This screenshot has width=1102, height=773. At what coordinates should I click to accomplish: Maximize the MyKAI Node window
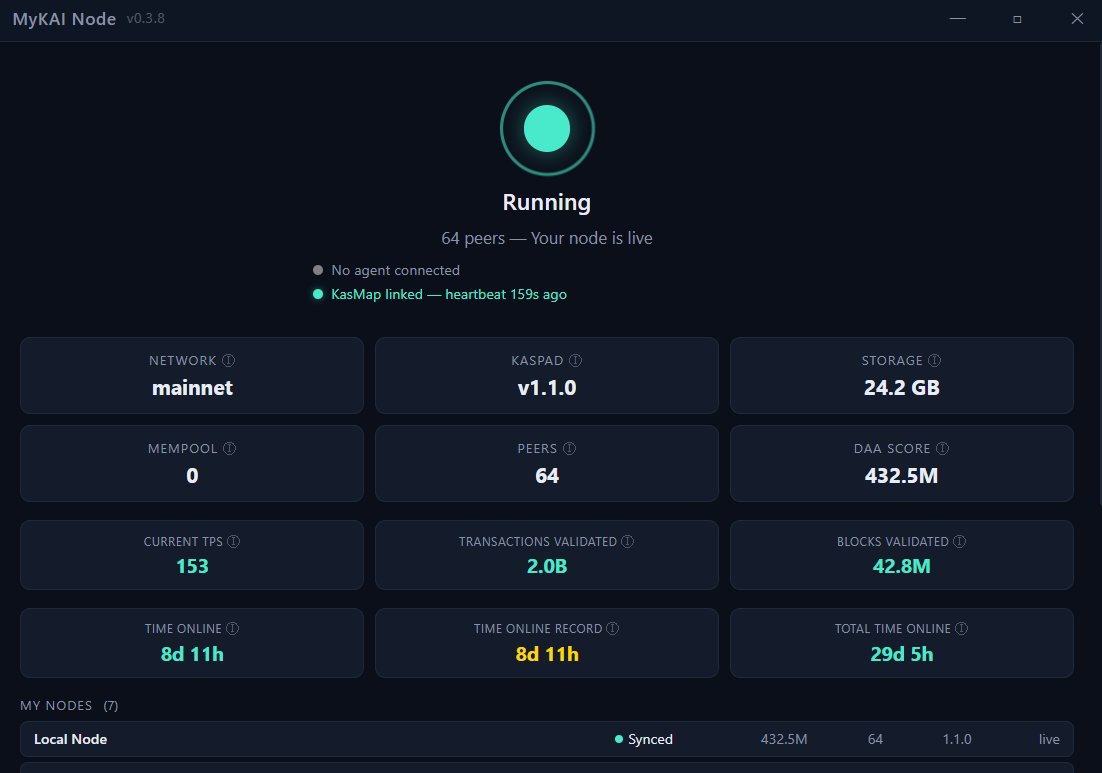(1017, 19)
